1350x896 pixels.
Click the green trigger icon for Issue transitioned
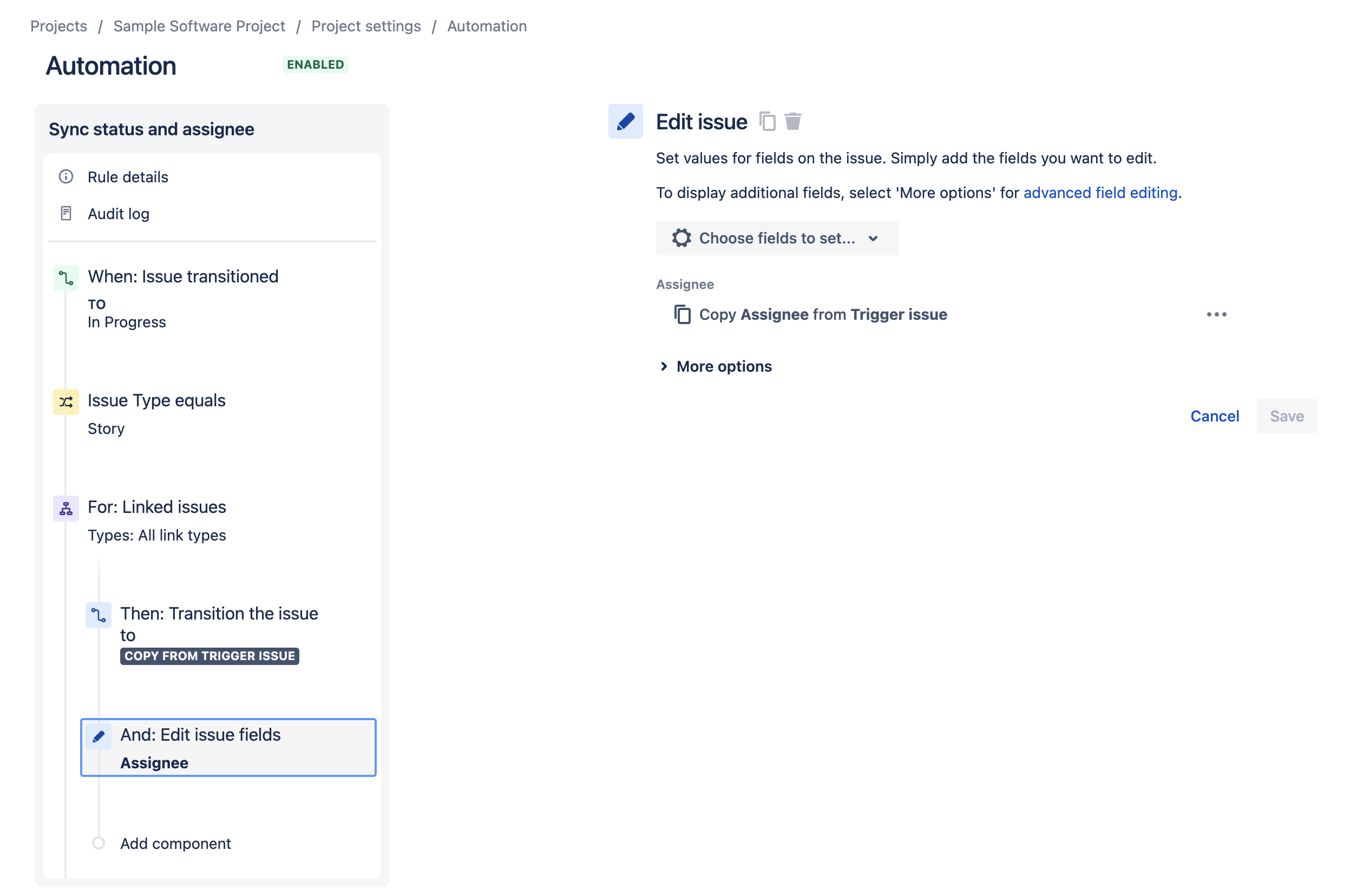(x=66, y=278)
